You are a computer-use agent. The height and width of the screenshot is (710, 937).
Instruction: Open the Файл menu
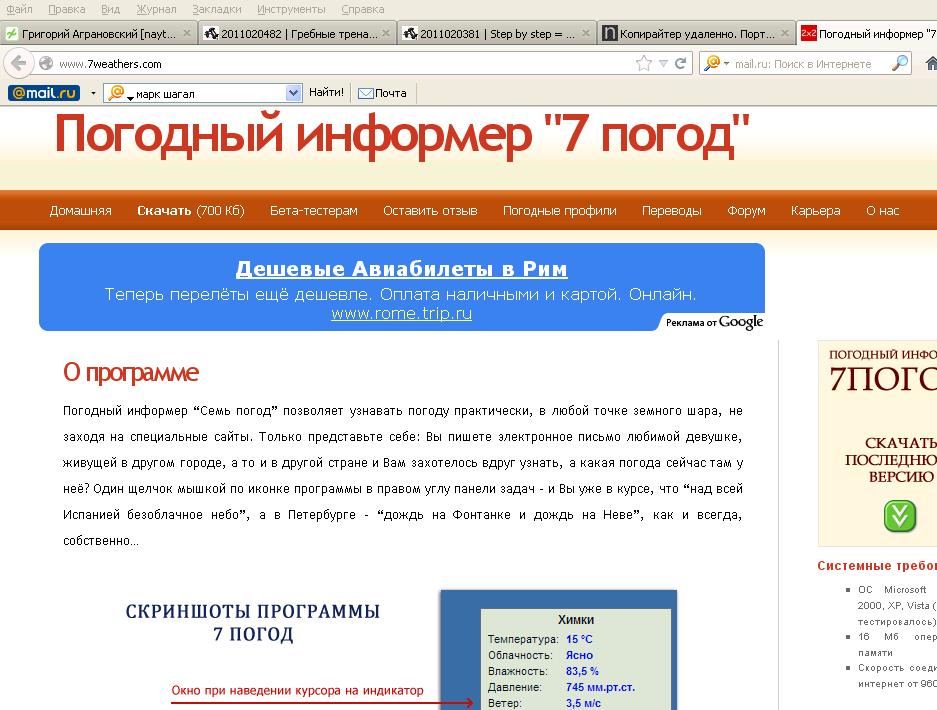19,9
